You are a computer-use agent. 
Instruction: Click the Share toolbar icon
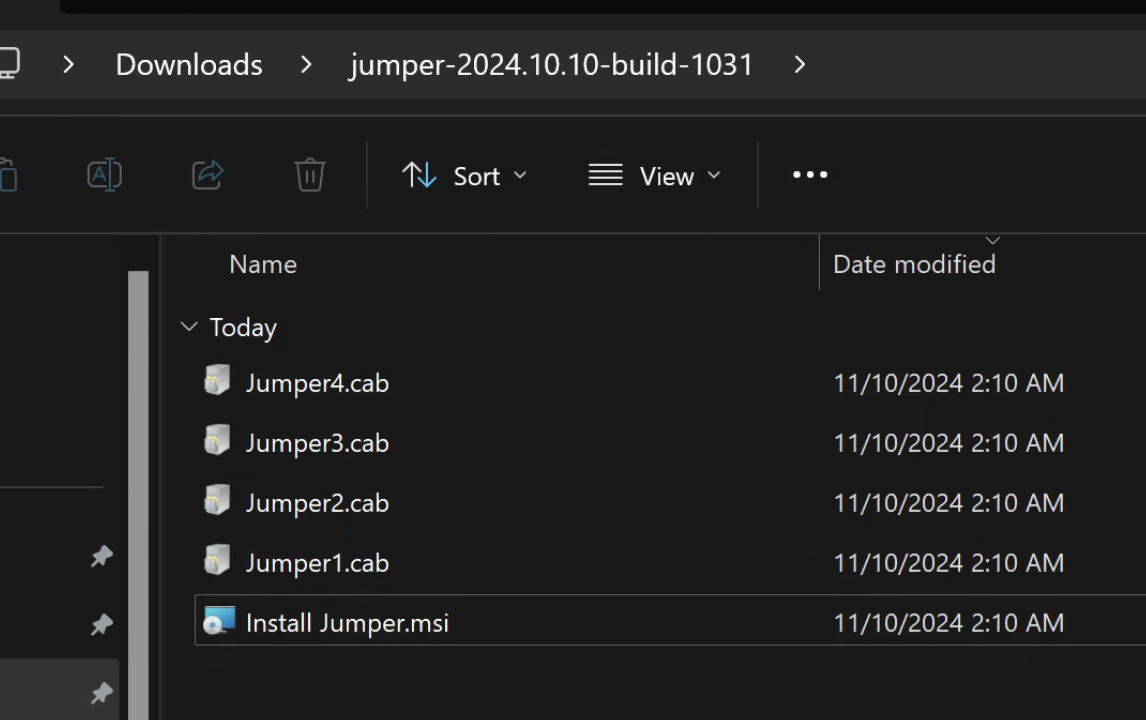click(x=207, y=175)
